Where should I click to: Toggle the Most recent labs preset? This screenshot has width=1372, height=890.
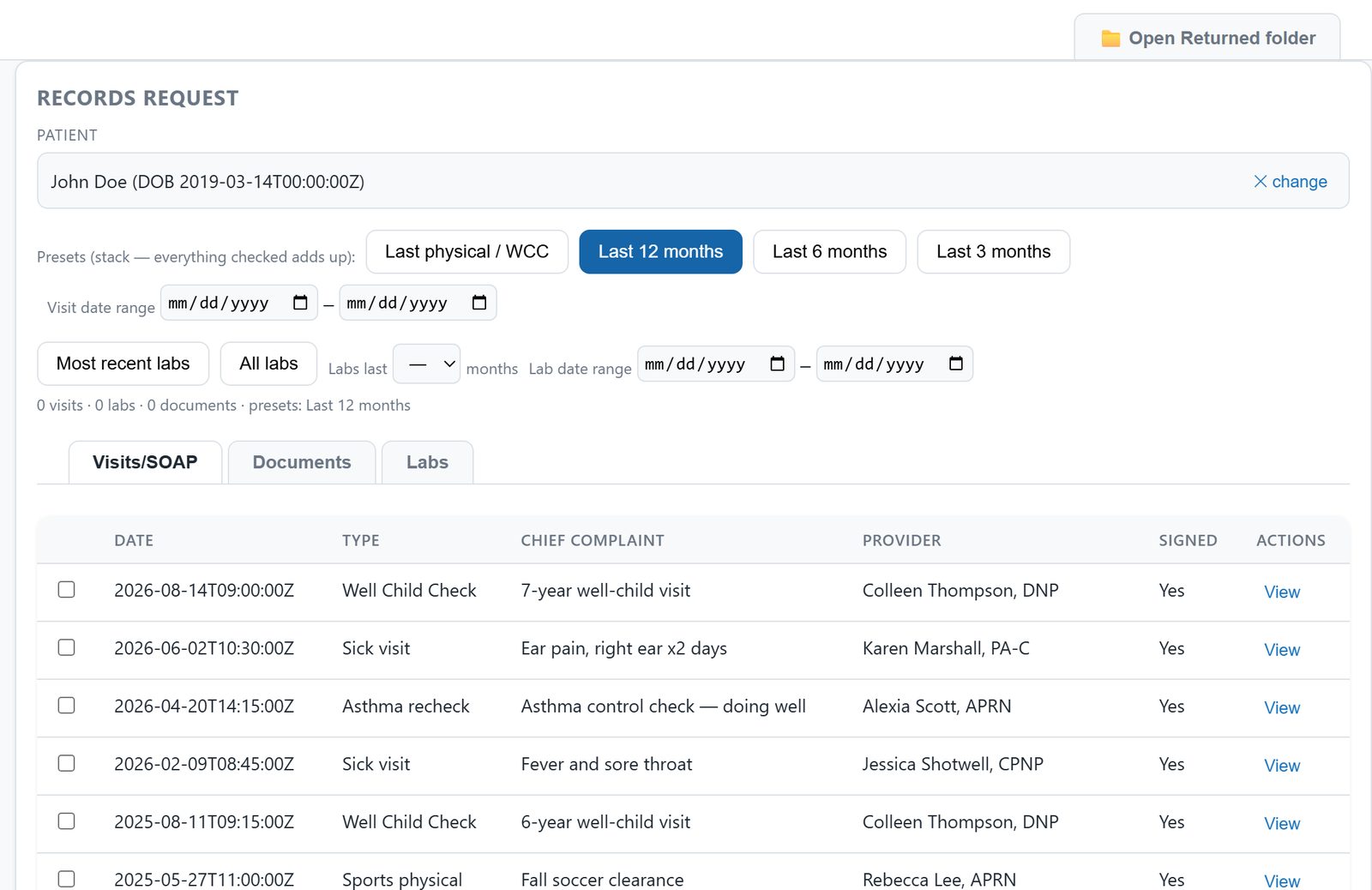point(123,364)
